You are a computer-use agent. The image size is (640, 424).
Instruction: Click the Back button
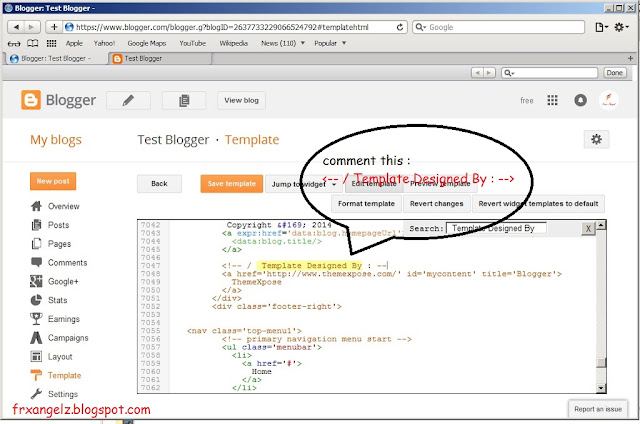159,184
